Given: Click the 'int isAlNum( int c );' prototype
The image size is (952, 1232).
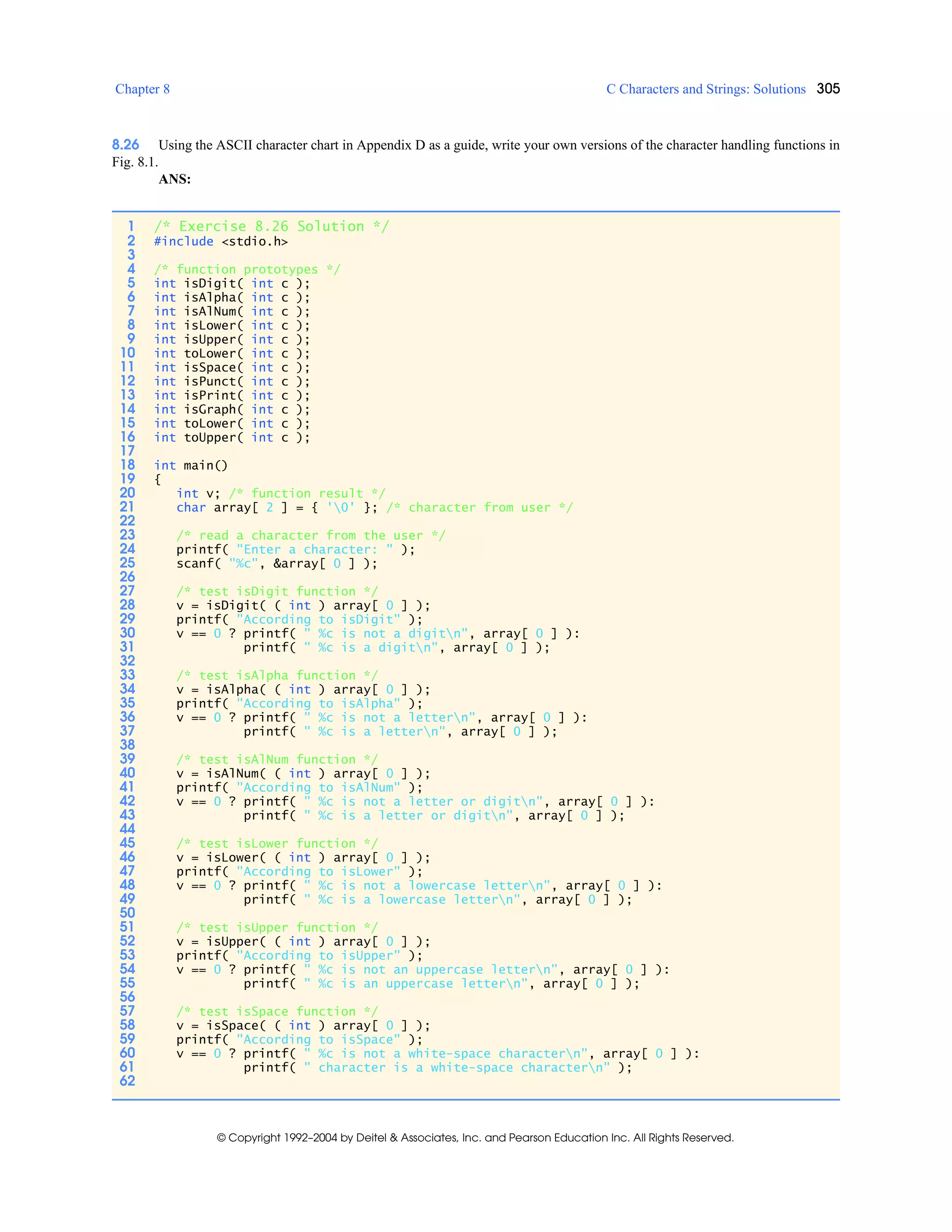Looking at the screenshot, I should click(232, 311).
